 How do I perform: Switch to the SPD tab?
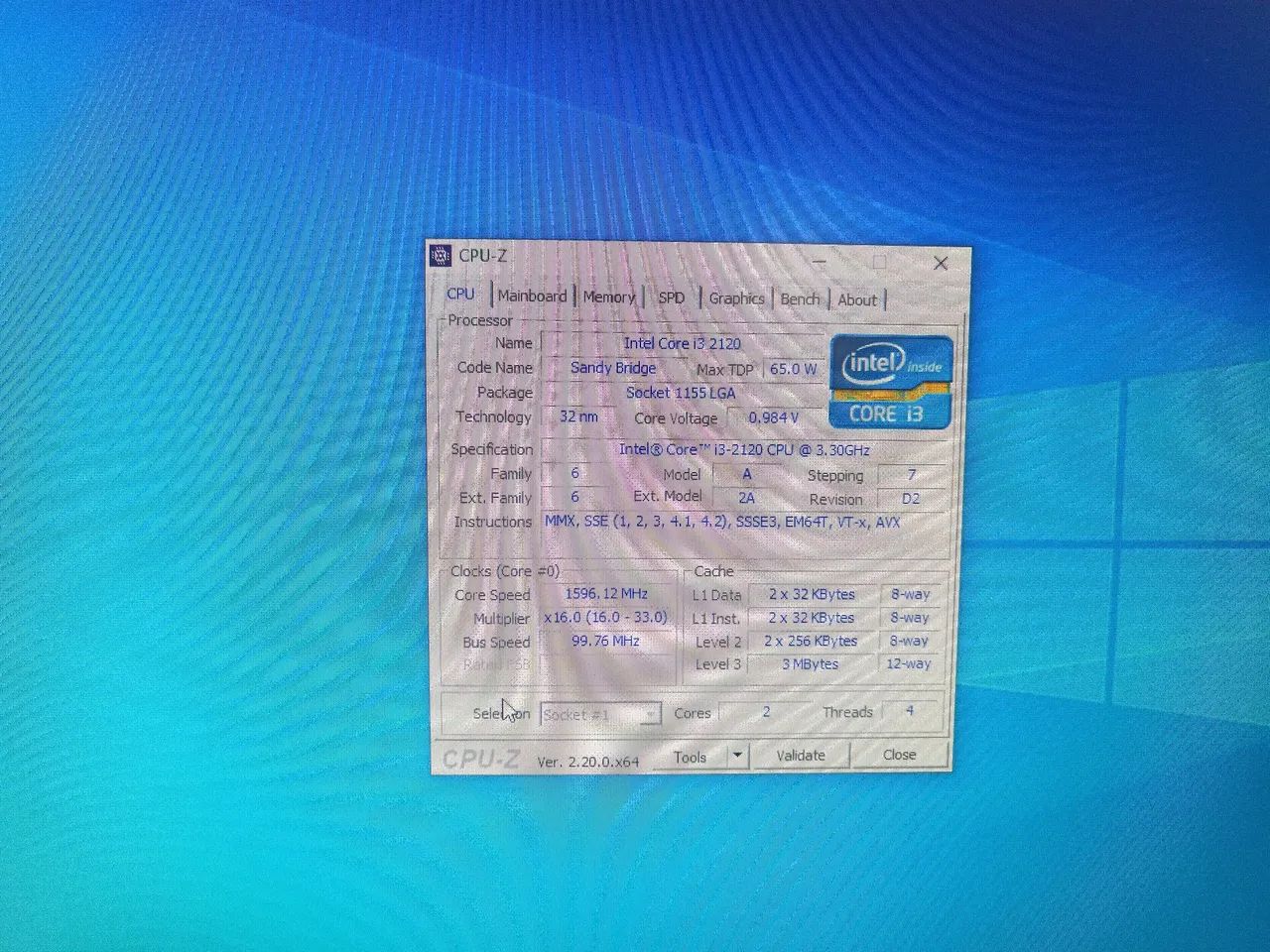tap(672, 297)
